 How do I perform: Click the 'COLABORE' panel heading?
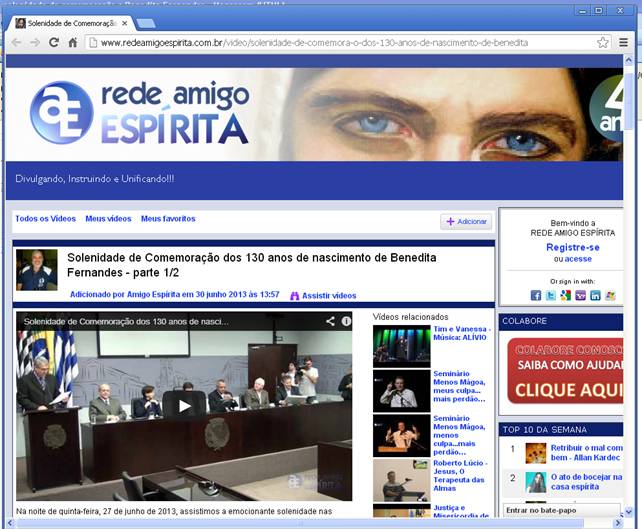pos(524,321)
